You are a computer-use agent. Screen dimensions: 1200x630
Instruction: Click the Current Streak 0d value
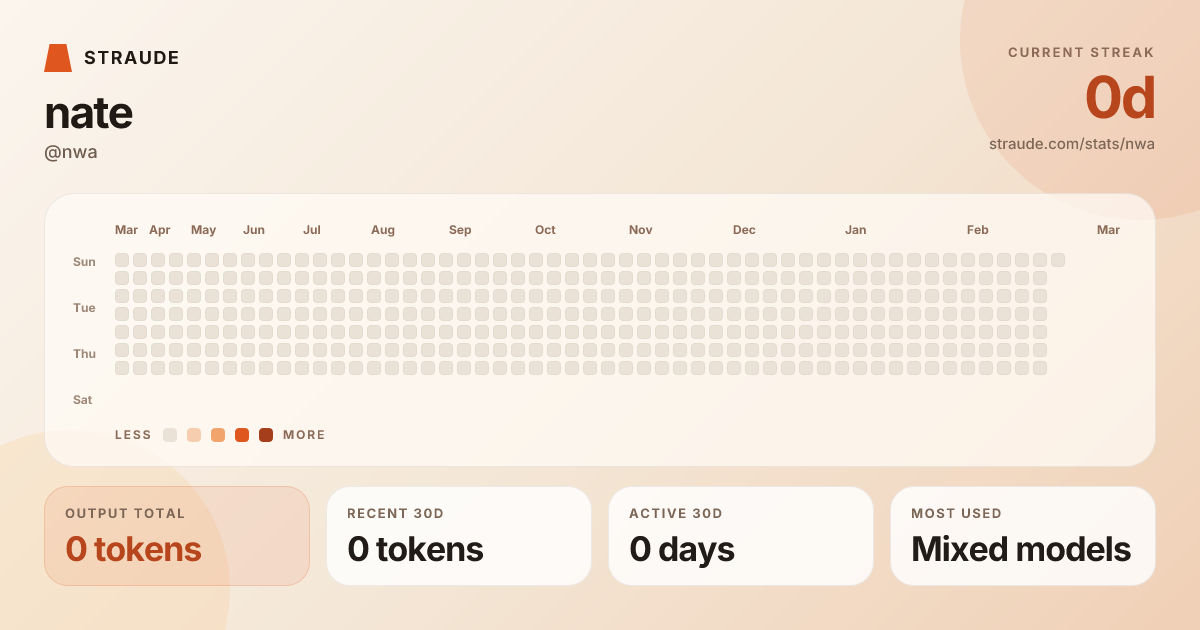point(1120,98)
